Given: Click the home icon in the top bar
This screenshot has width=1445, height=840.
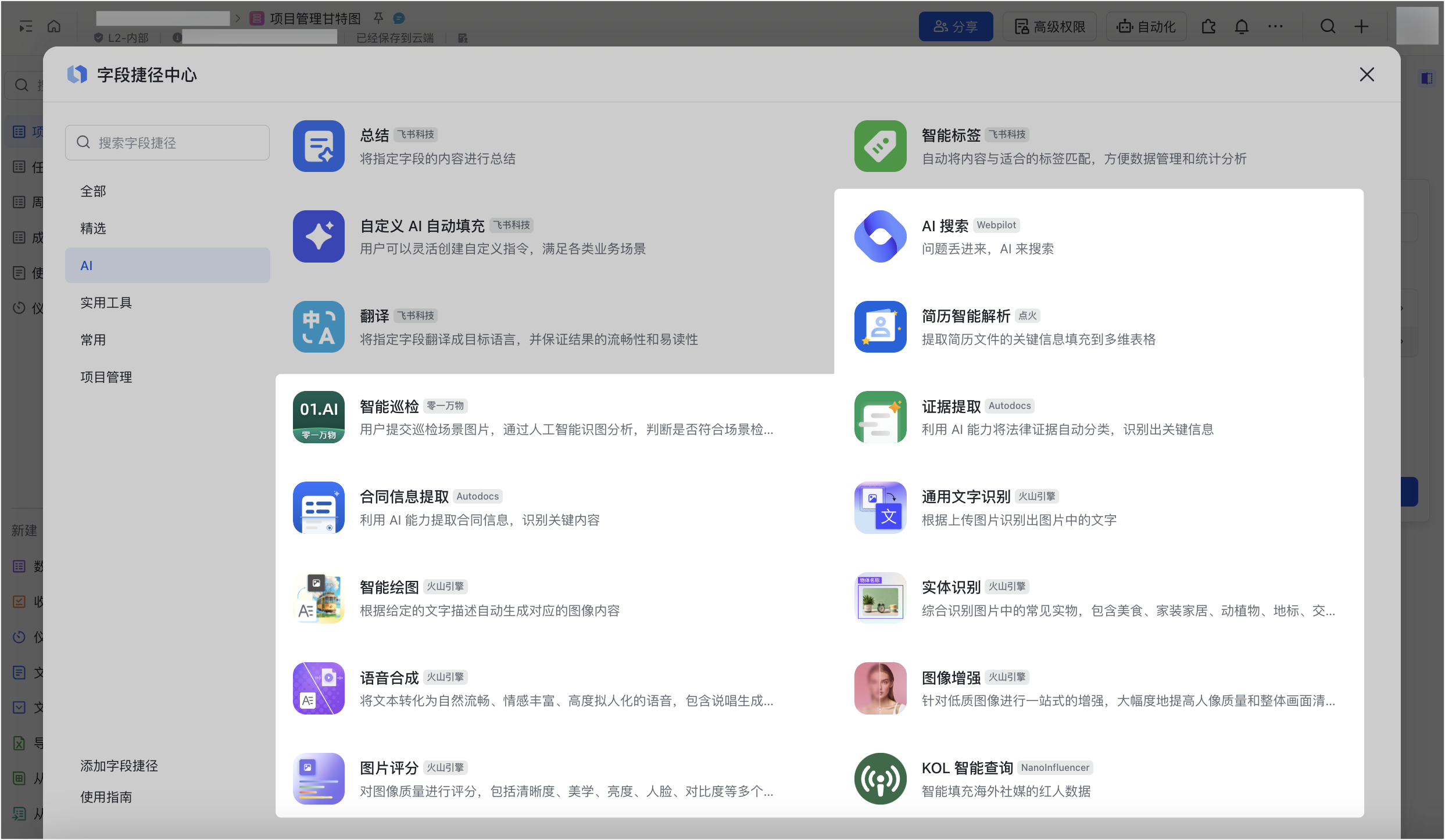Looking at the screenshot, I should (54, 26).
